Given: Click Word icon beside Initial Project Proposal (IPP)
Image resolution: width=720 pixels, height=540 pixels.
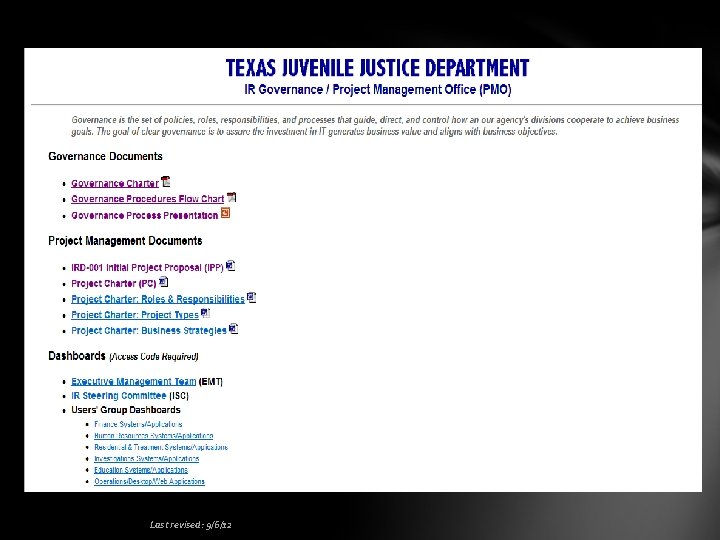Looking at the screenshot, I should pyautogui.click(x=231, y=266).
